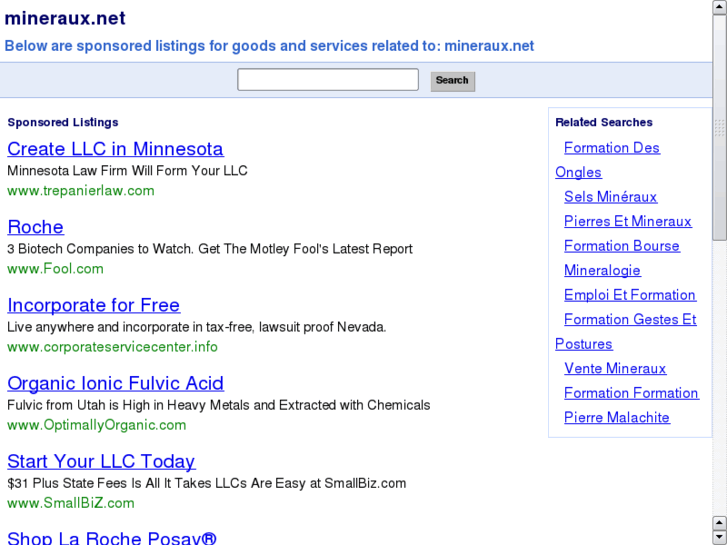The image size is (727, 545).
Task: Visit the Start Your LLC Today listing
Action: (101, 461)
